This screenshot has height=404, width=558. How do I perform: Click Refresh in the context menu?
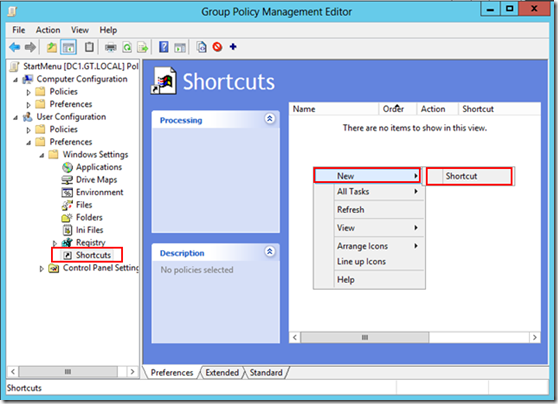click(369, 210)
